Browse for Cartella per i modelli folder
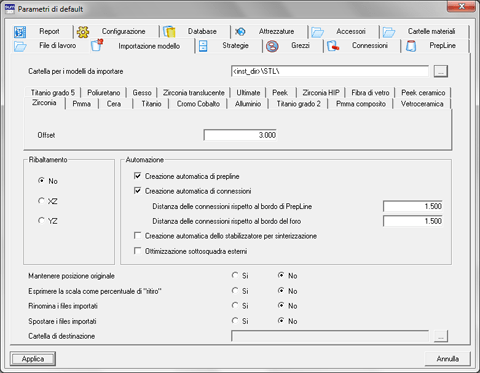This screenshot has height=373, width=480. (x=441, y=71)
